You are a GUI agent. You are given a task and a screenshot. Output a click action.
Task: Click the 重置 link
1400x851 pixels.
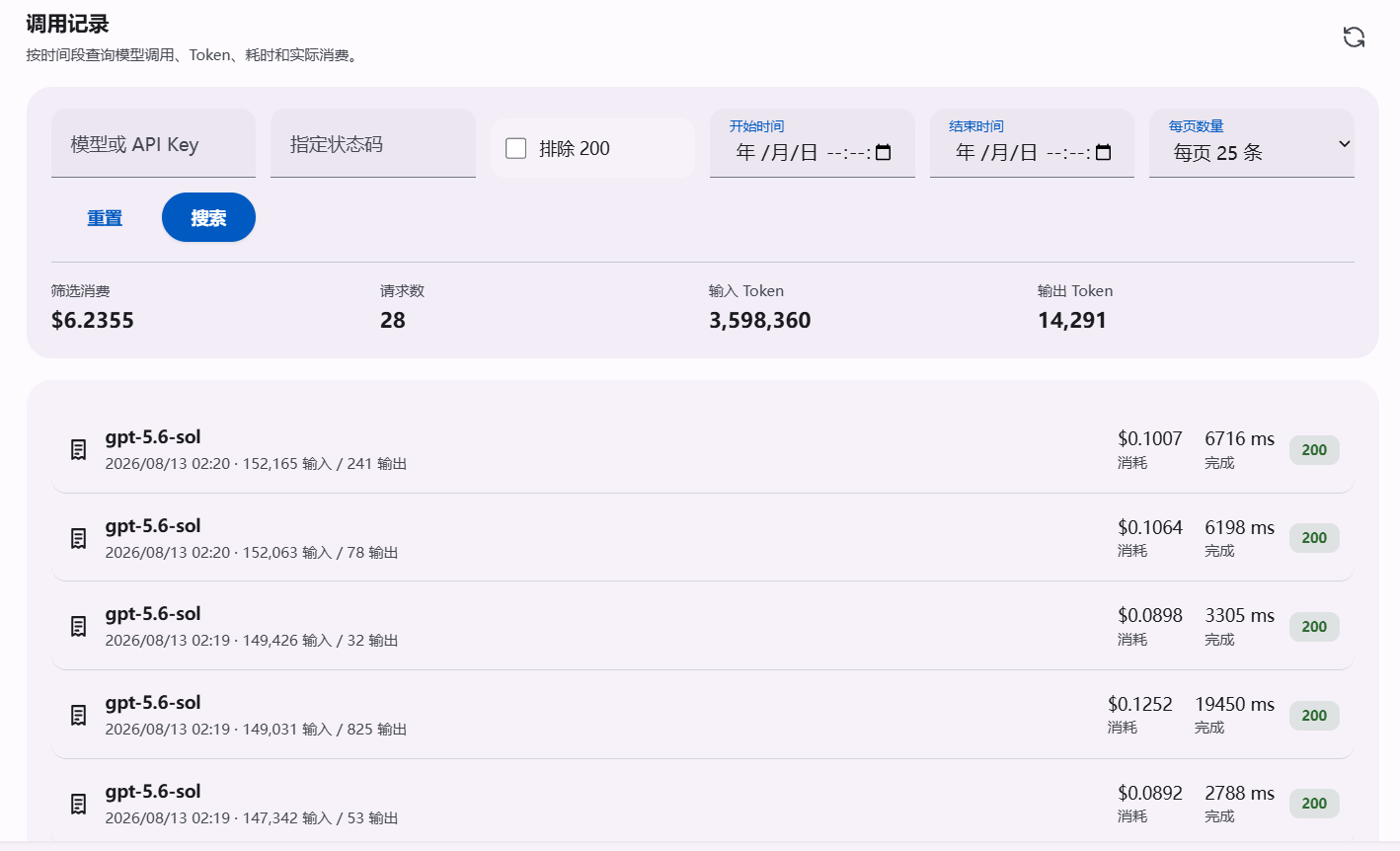[105, 218]
